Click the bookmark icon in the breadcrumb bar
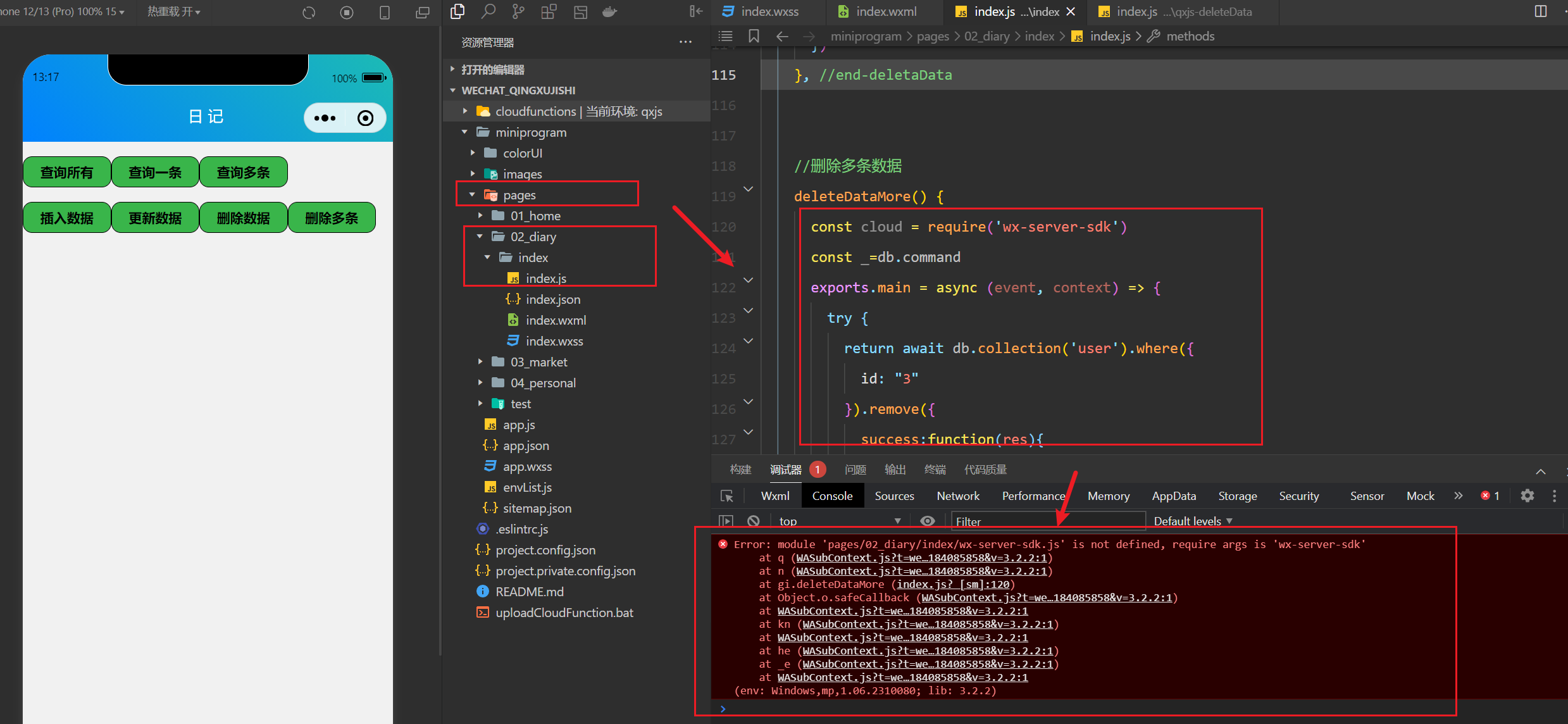 click(754, 36)
